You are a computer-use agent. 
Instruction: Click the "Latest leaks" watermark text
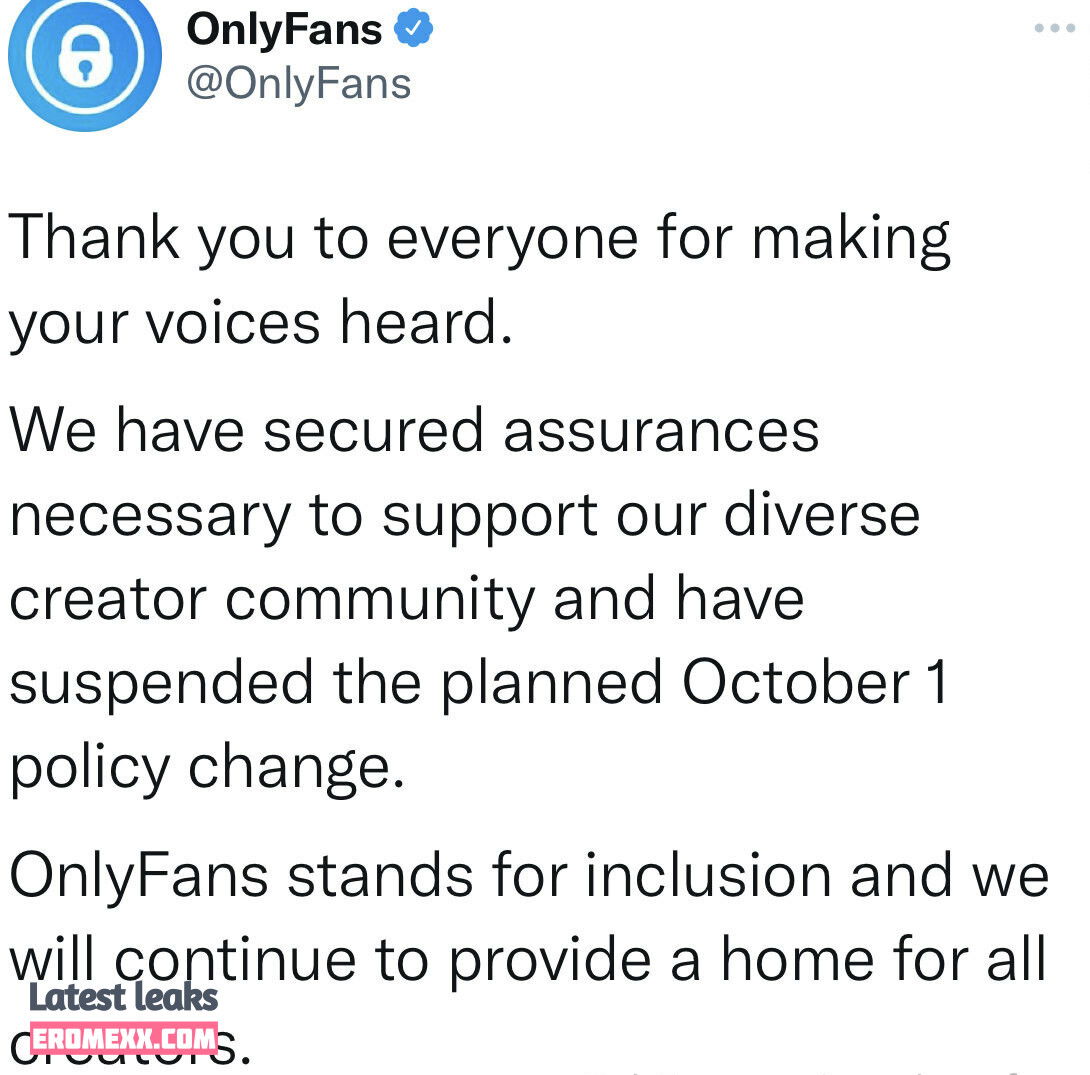pos(123,997)
